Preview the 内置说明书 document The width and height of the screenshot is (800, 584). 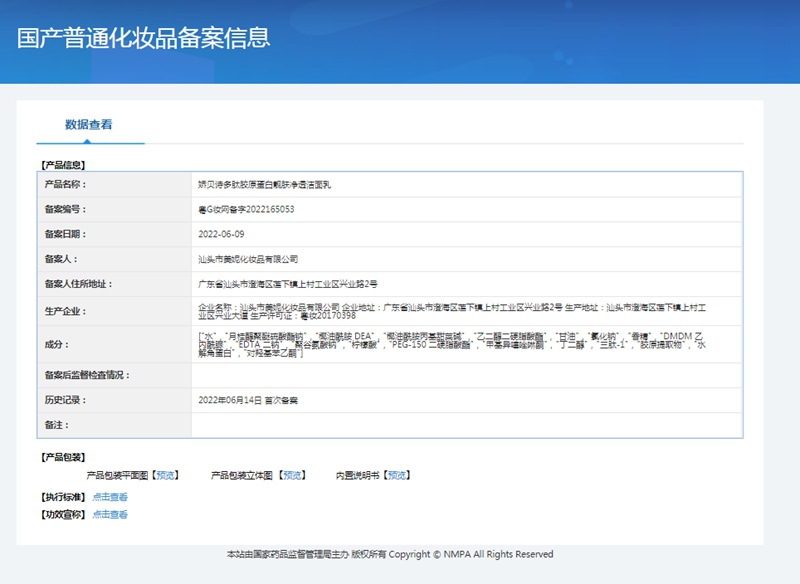(x=397, y=475)
